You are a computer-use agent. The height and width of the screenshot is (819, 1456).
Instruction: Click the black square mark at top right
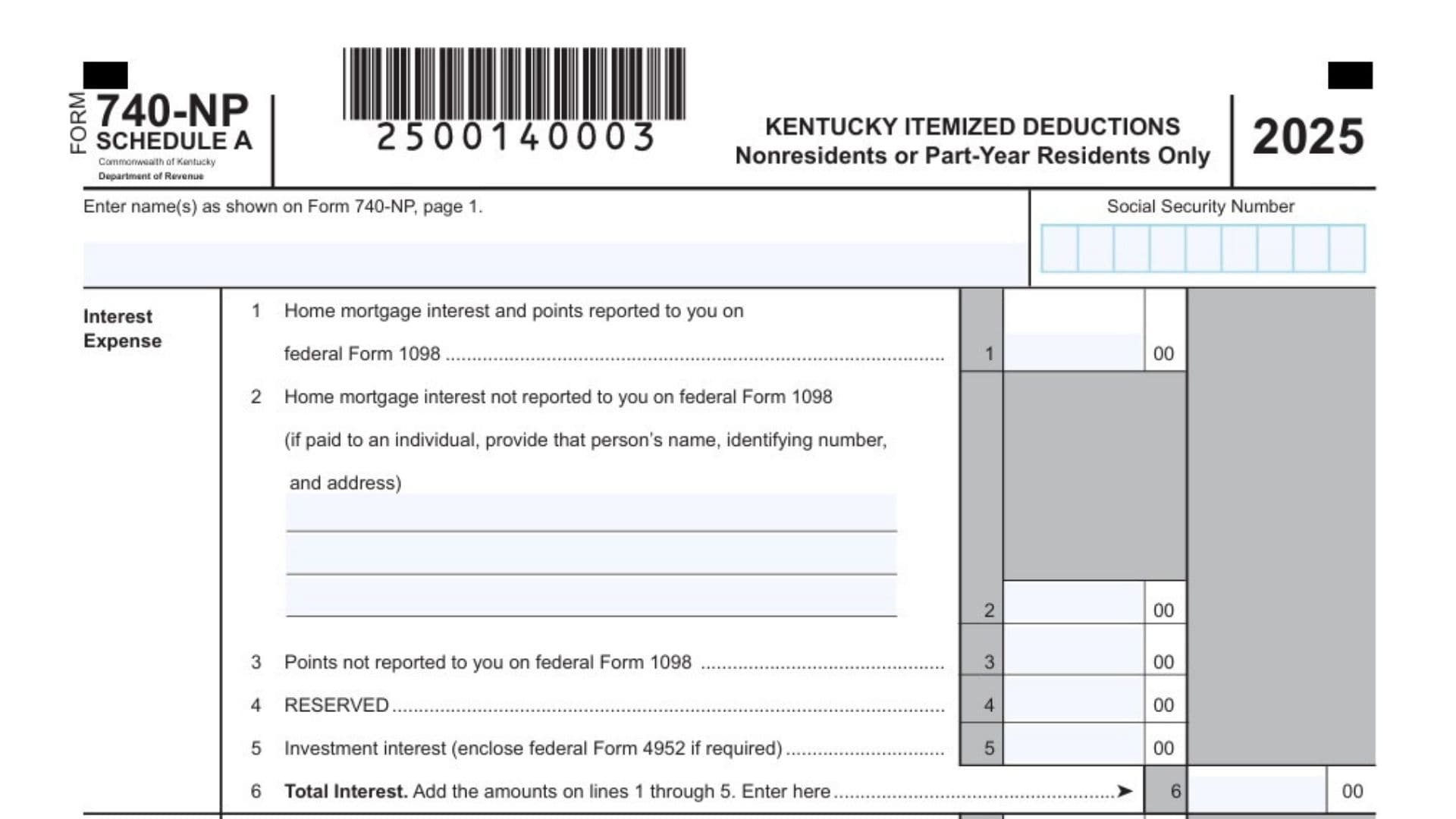pyautogui.click(x=1350, y=75)
